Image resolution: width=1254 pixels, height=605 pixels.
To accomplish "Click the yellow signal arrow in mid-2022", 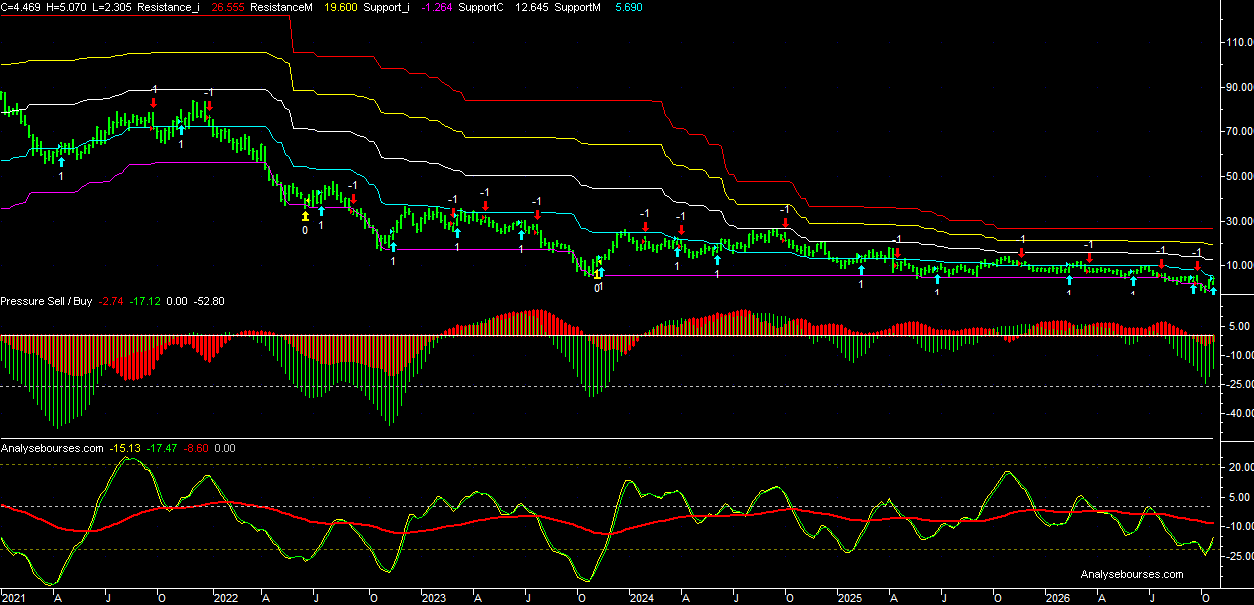I will coord(305,214).
